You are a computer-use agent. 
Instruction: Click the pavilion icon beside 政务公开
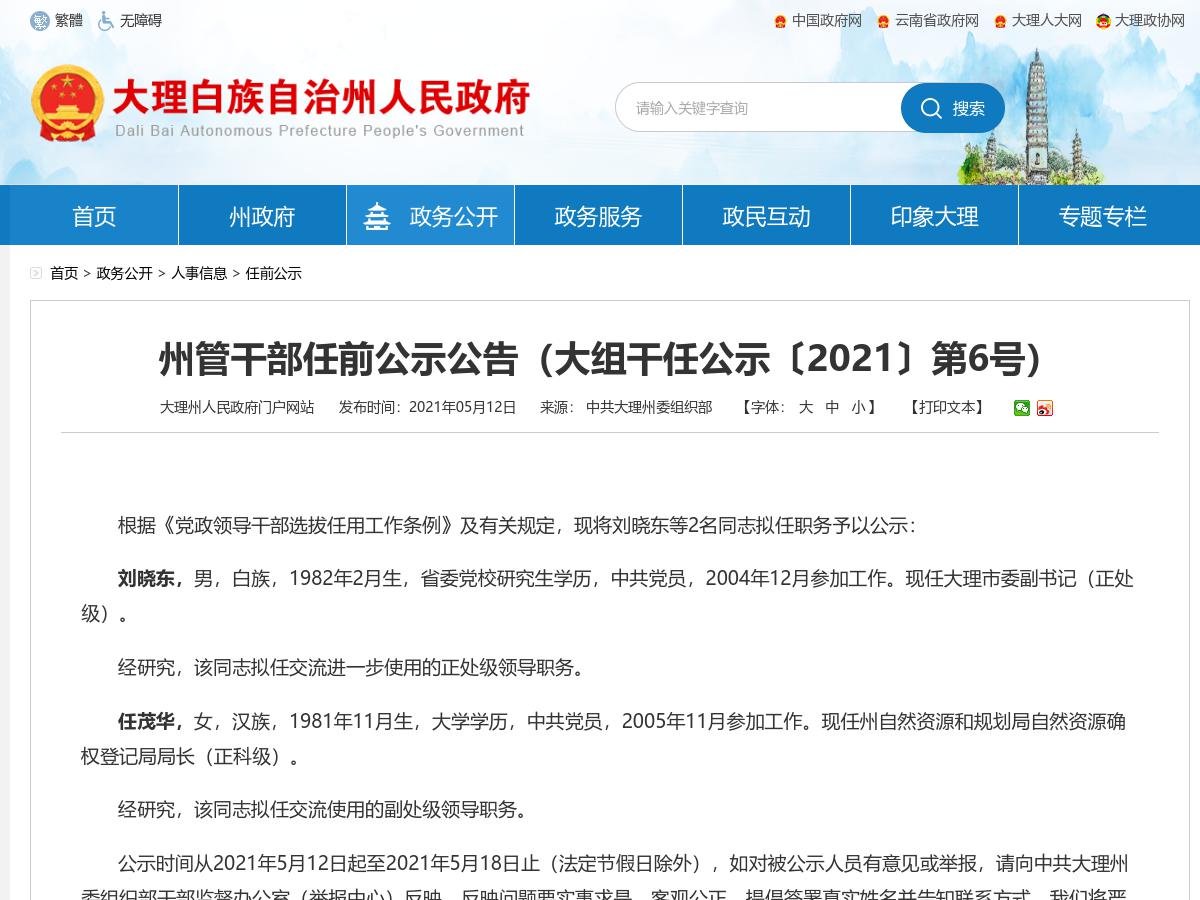(377, 216)
